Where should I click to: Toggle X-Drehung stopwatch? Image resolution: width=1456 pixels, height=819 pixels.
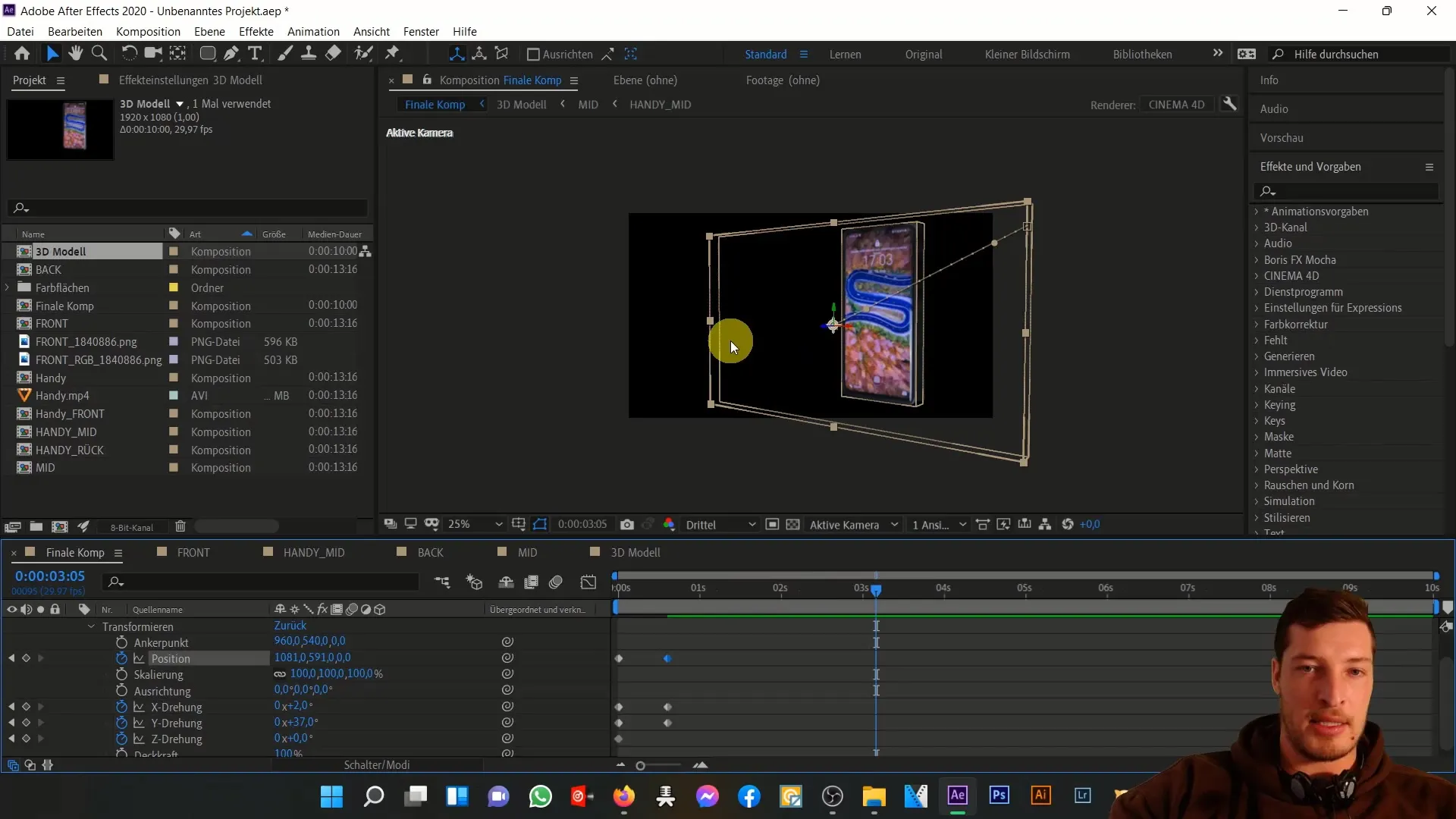coord(121,708)
